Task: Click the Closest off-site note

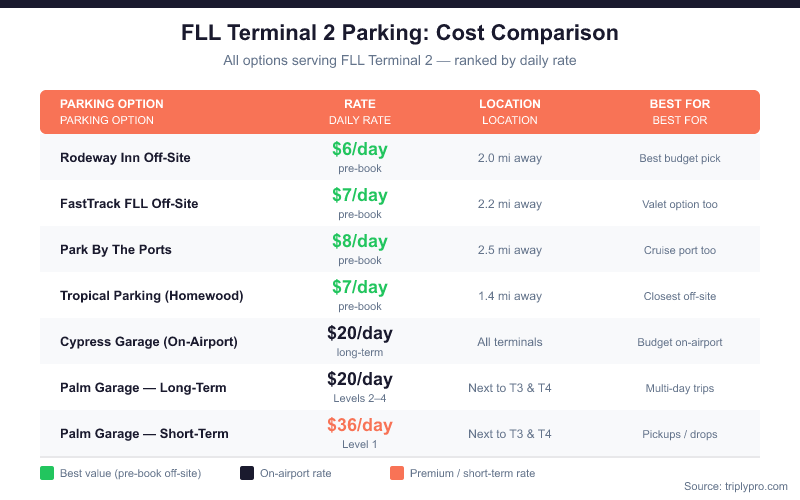Action: pyautogui.click(x=680, y=296)
